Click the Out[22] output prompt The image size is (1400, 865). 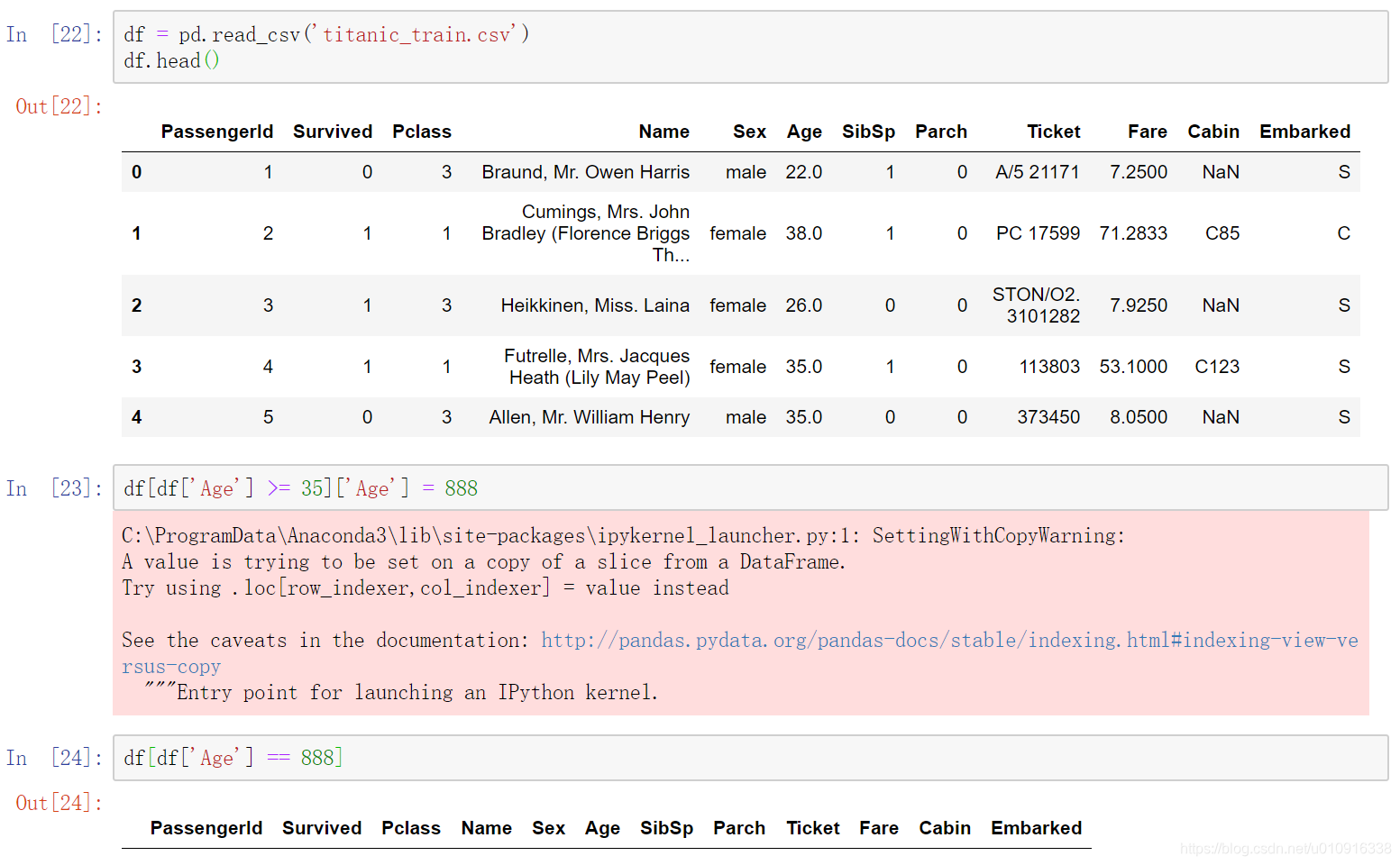point(59,106)
